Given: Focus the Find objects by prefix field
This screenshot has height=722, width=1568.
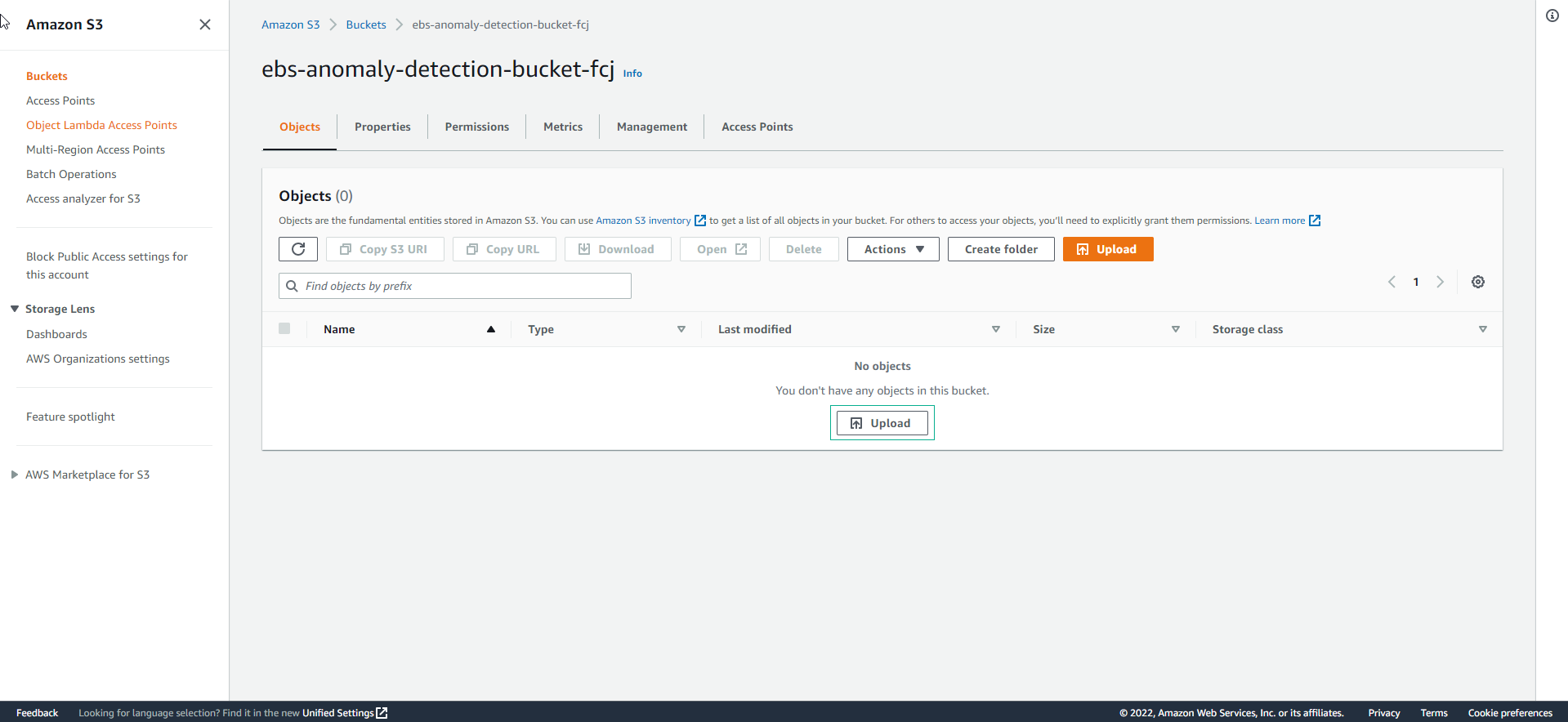Looking at the screenshot, I should pyautogui.click(x=455, y=286).
